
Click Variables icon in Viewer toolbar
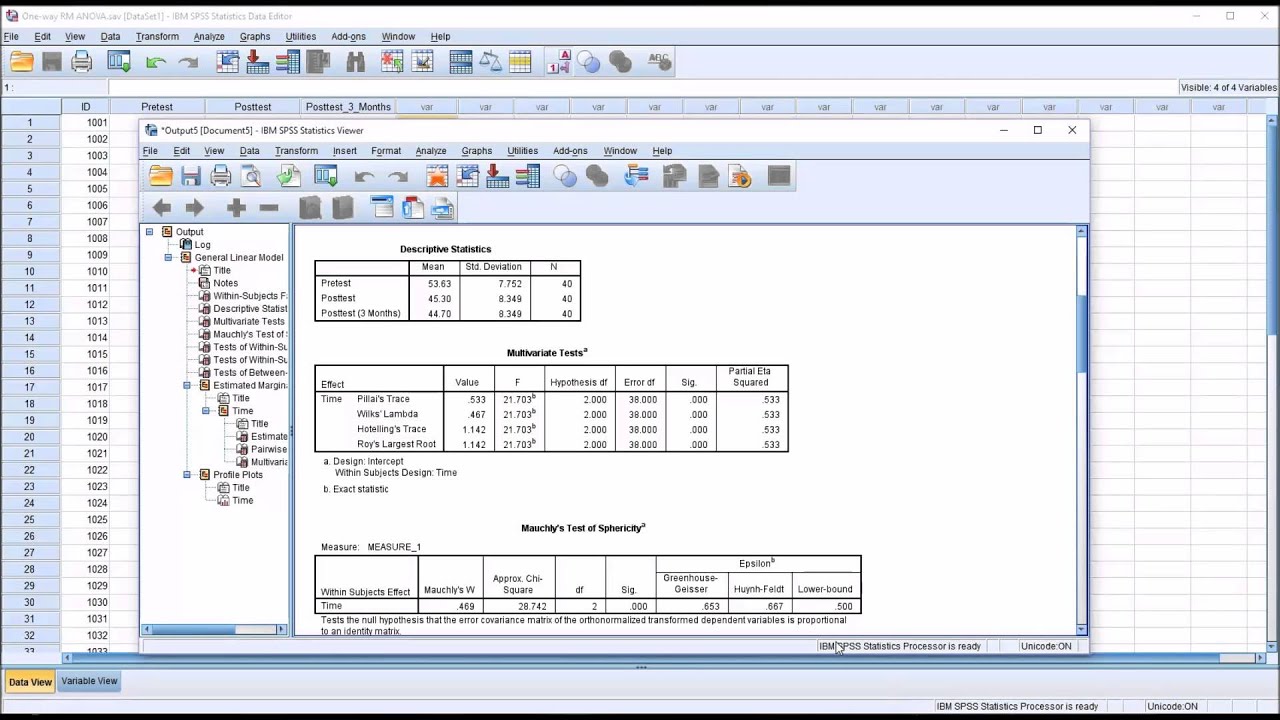528,177
